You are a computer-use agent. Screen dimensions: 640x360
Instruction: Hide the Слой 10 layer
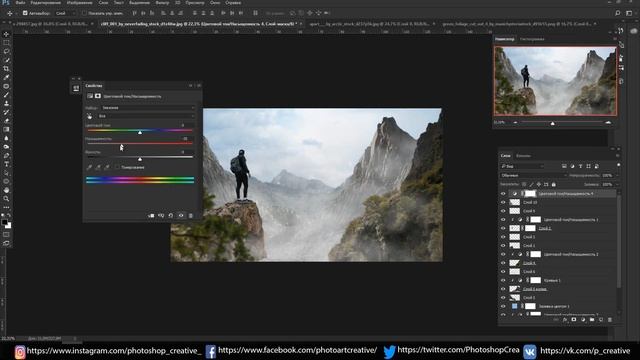click(503, 202)
